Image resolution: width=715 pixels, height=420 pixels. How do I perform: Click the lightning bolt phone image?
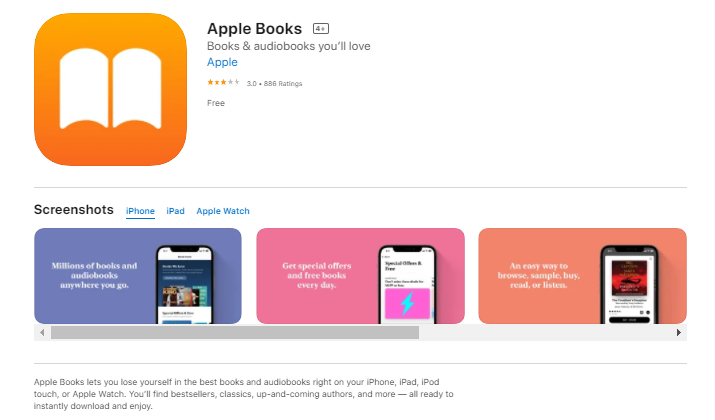pyautogui.click(x=407, y=285)
